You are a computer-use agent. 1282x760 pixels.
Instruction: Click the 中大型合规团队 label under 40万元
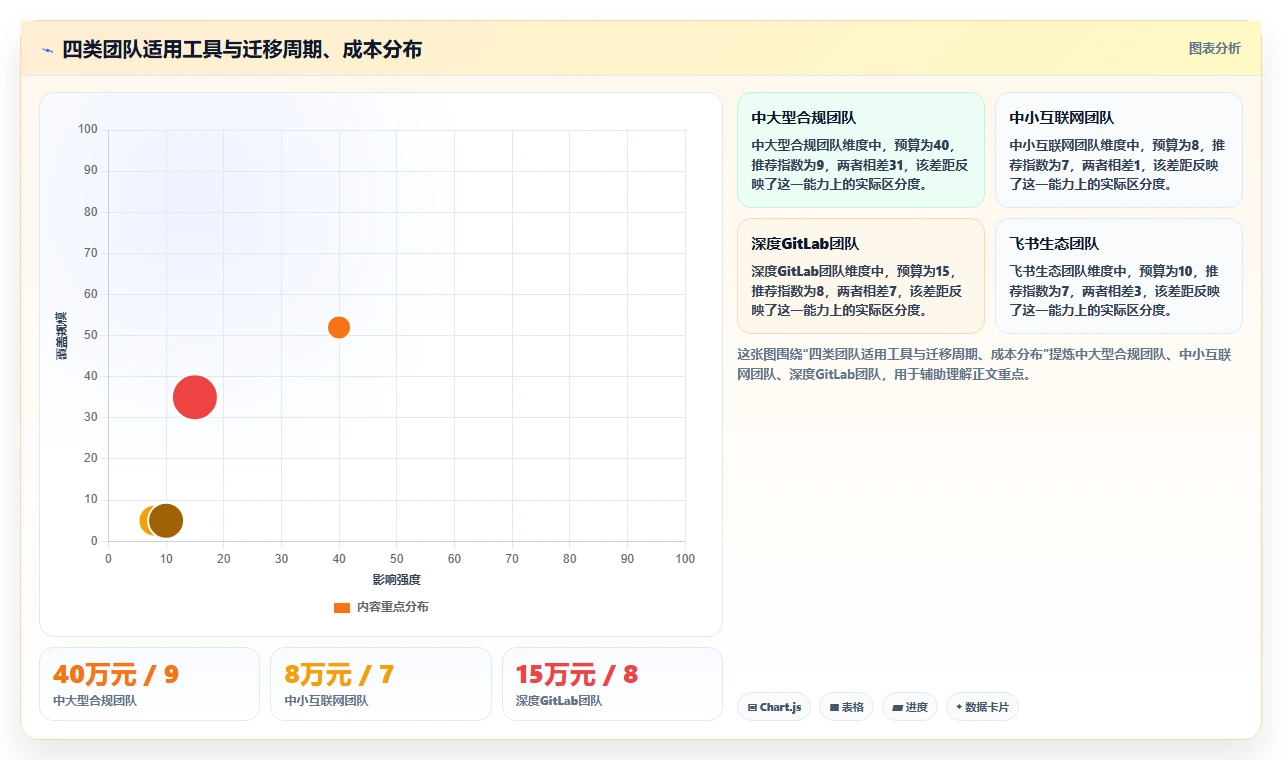pos(95,701)
